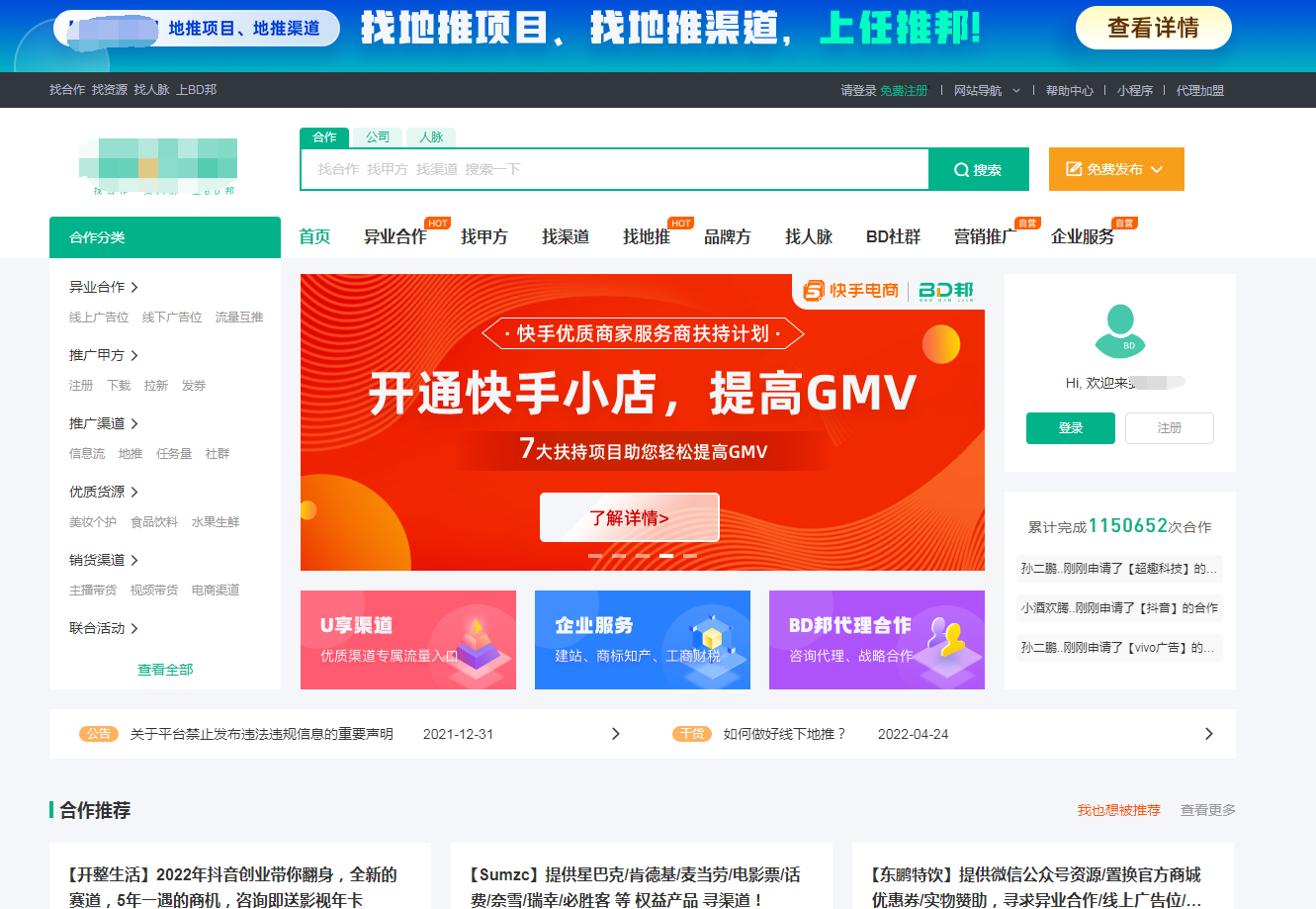
Task: Open the U享渠道 card
Action: tap(408, 640)
